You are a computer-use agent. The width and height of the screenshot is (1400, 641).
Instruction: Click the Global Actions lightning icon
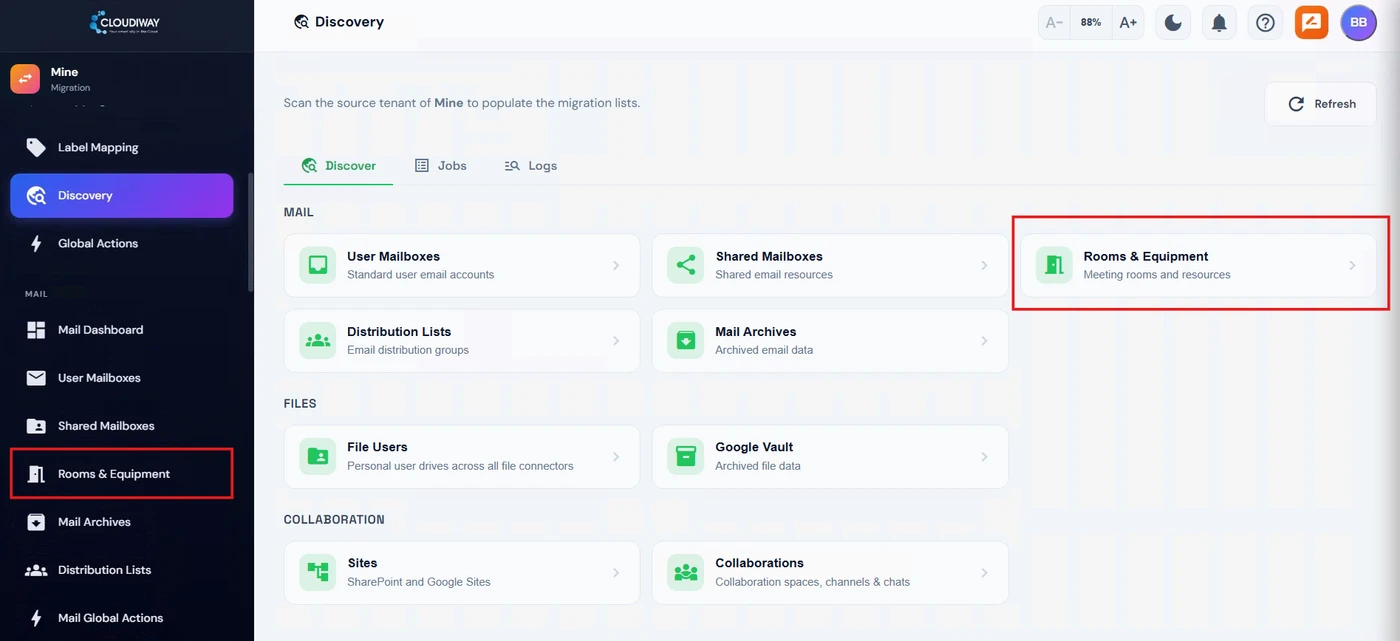coord(36,243)
